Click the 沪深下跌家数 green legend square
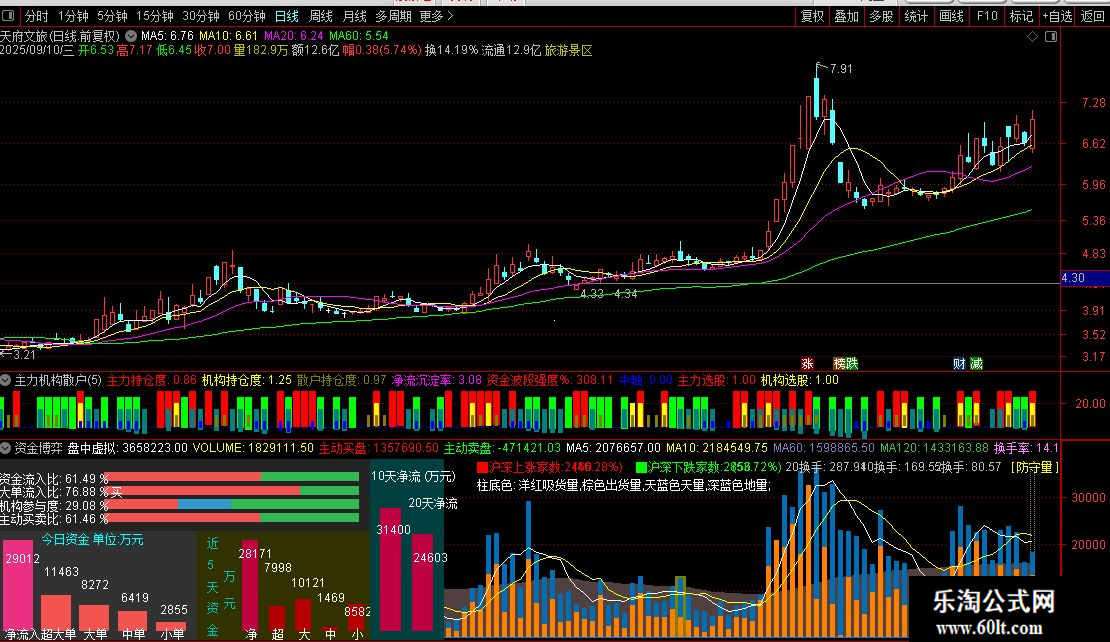 (x=641, y=467)
